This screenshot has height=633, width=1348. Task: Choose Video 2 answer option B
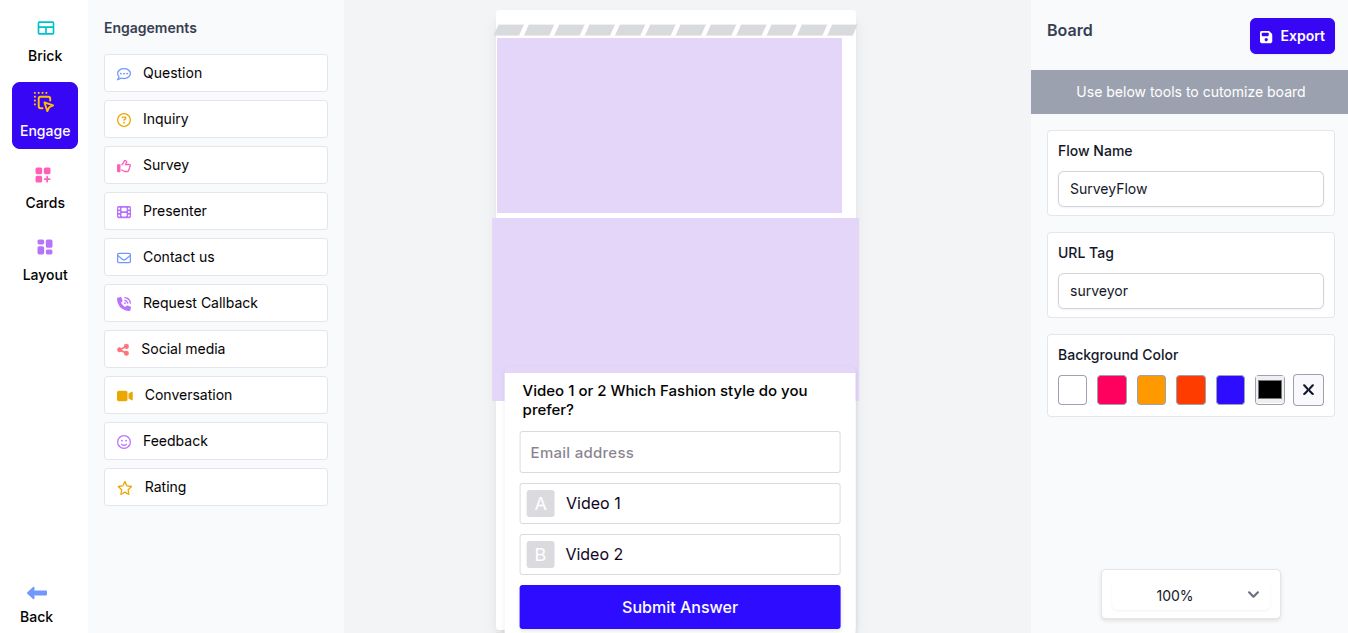(x=680, y=554)
